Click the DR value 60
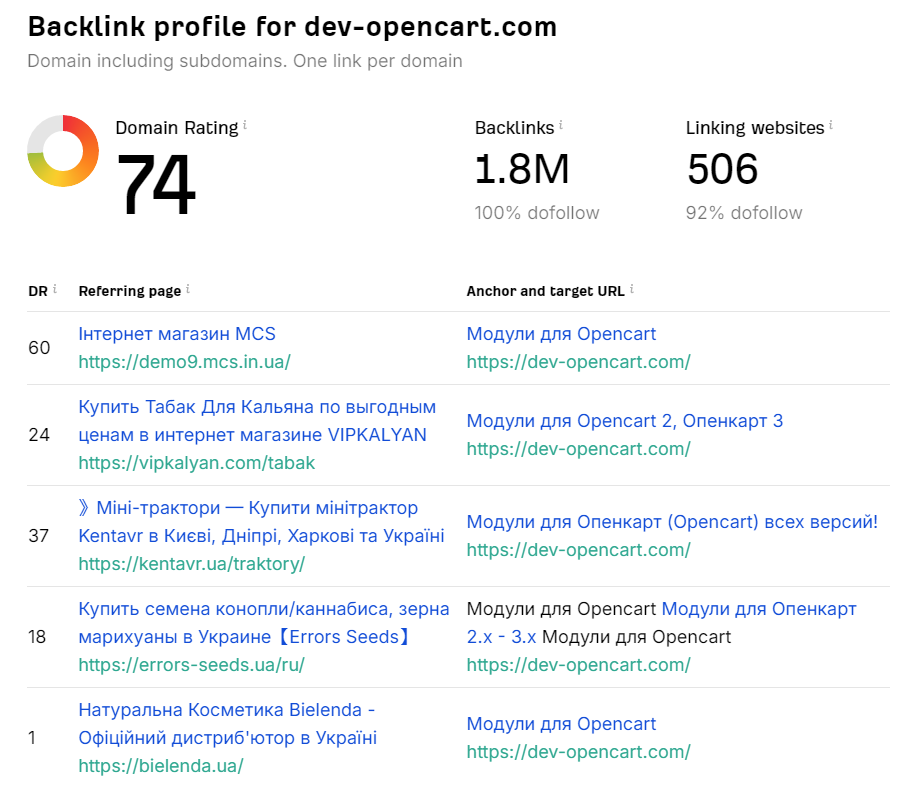This screenshot has height=785, width=915. [39, 348]
